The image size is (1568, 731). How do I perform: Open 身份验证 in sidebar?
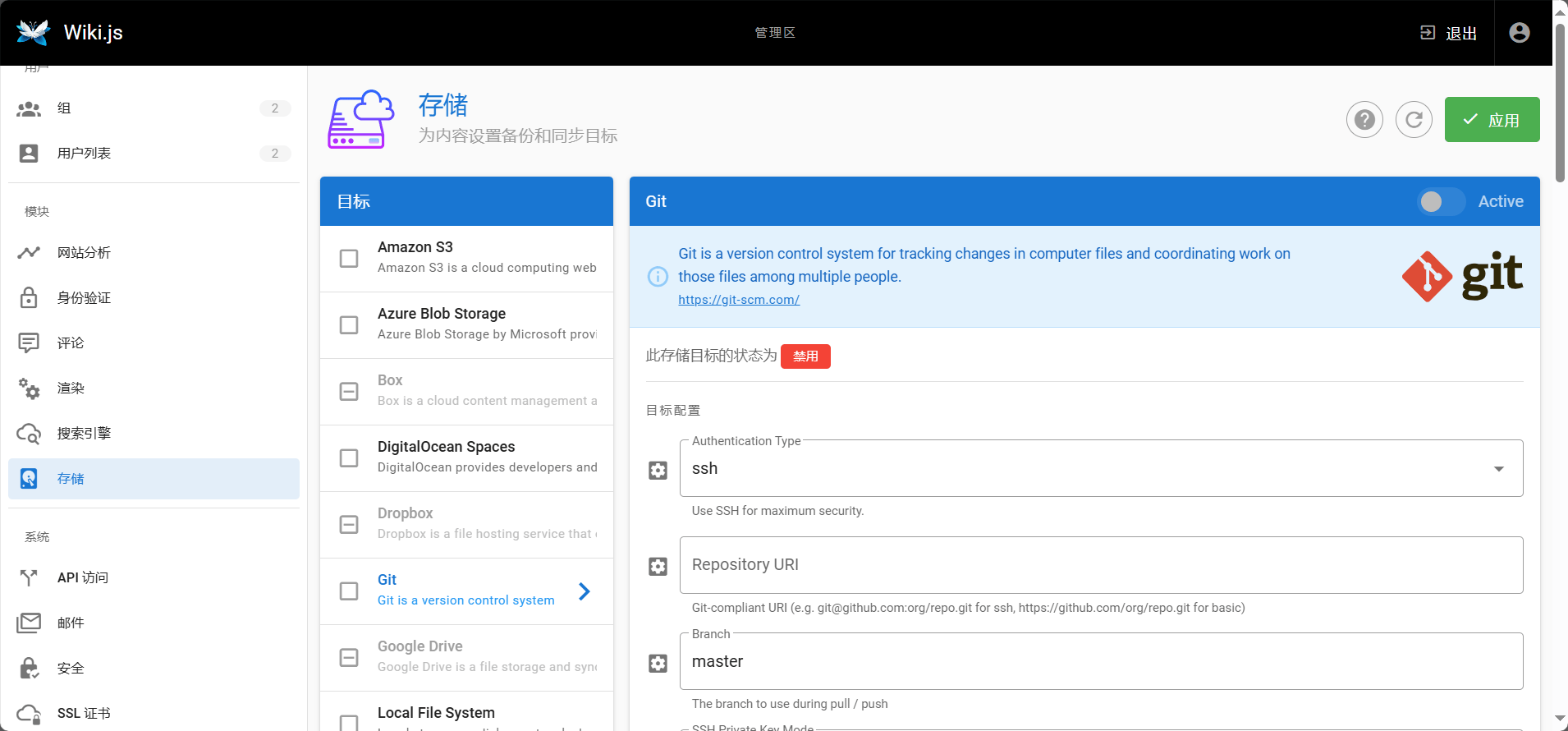pyautogui.click(x=84, y=297)
